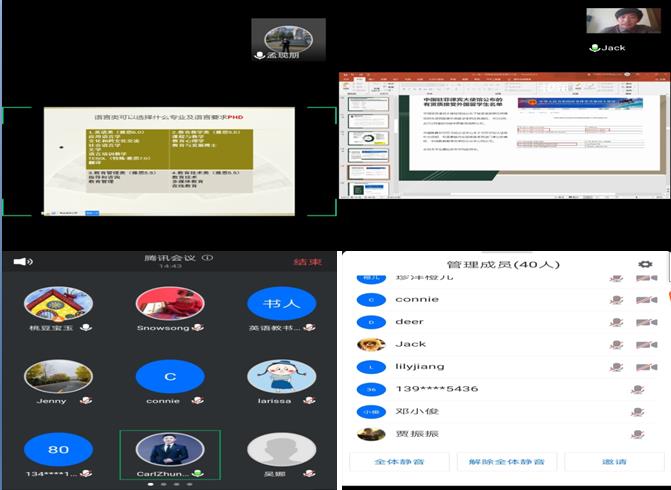Screen dimensions: 671x490
Task: Toggle lilyjiang's camera icon in member list
Action: pyautogui.click(x=646, y=367)
